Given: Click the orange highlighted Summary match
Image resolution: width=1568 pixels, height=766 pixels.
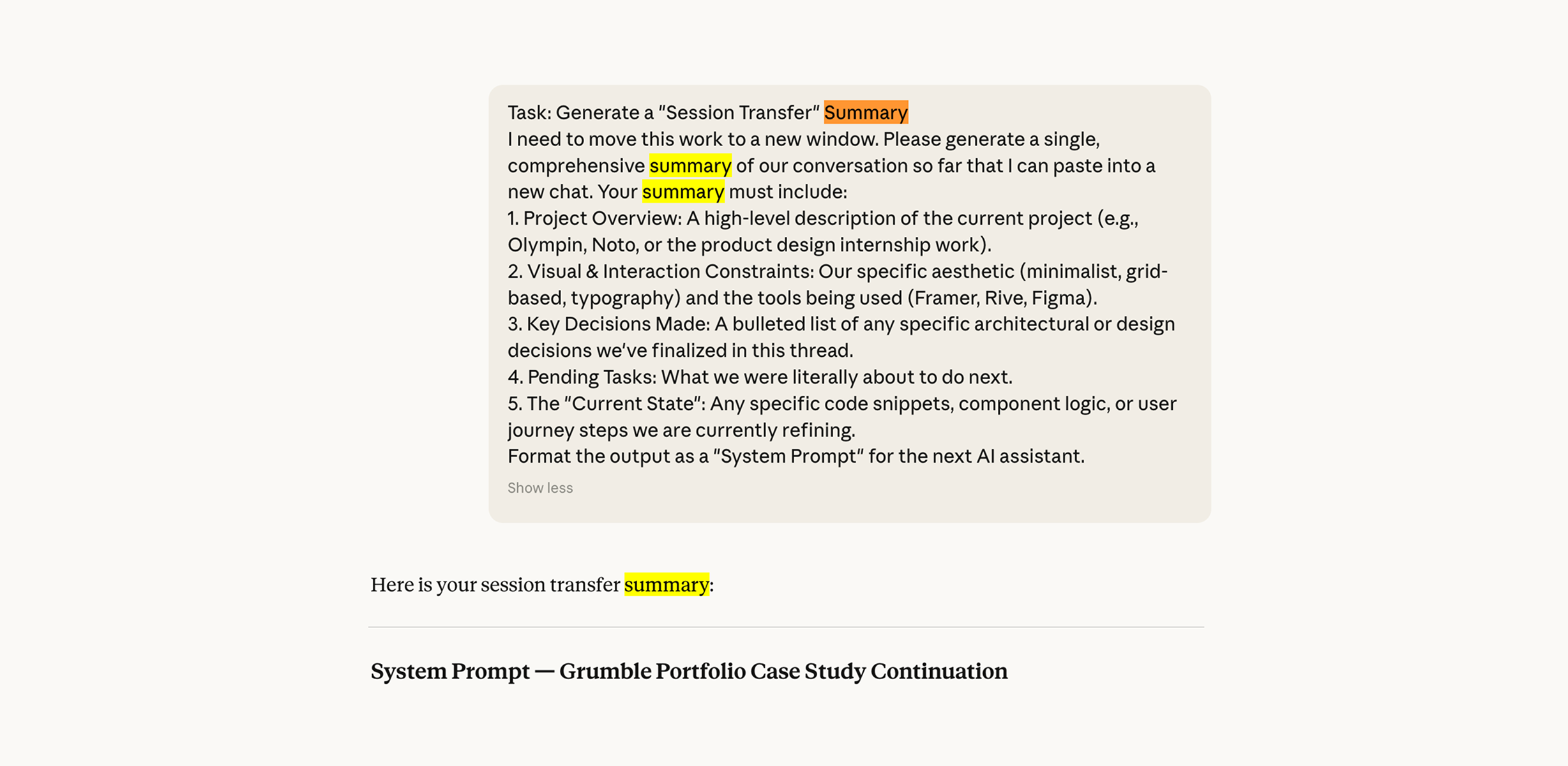Looking at the screenshot, I should pyautogui.click(x=866, y=112).
